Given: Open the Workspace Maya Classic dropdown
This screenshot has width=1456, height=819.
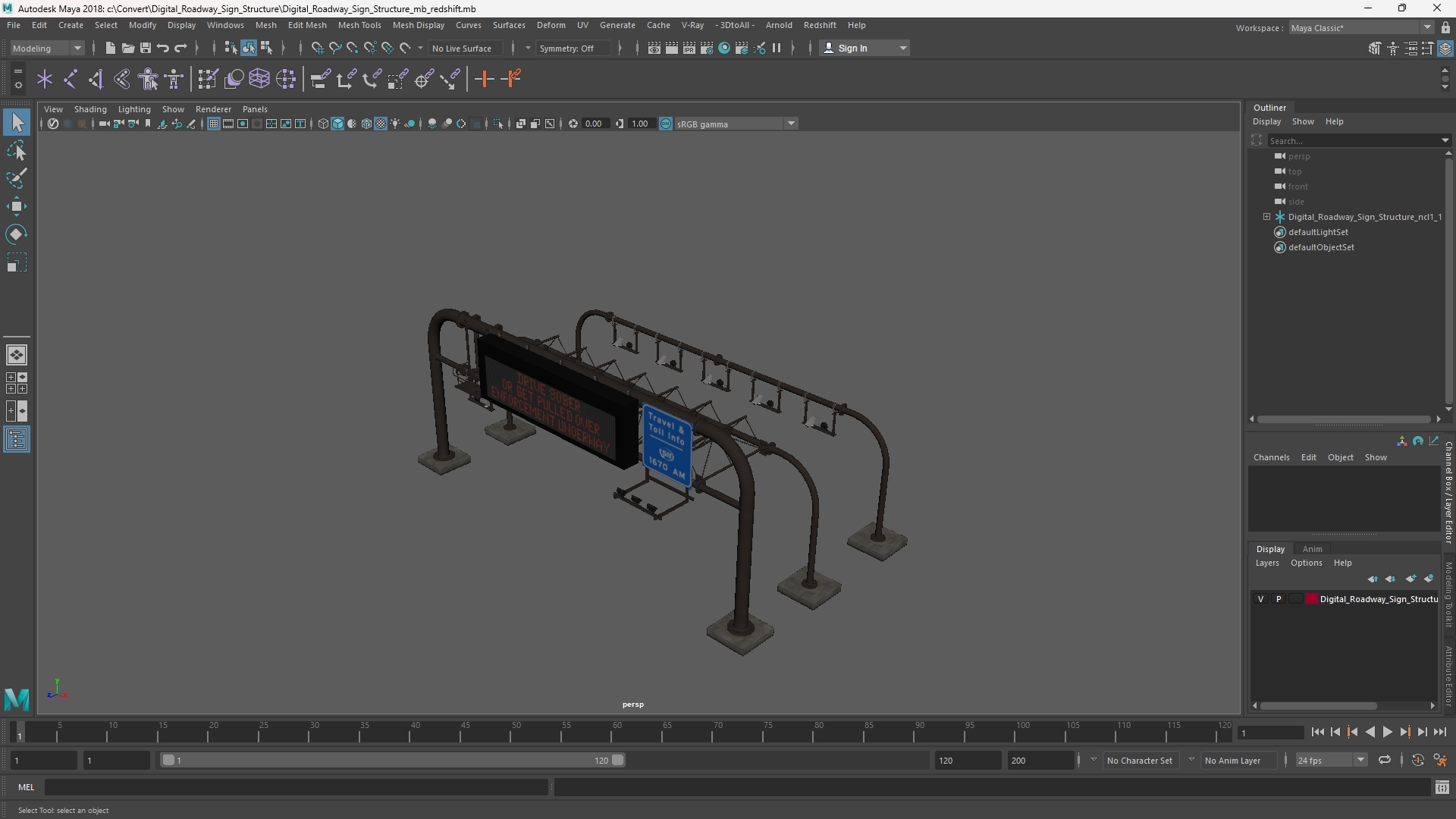Looking at the screenshot, I should tap(1360, 28).
